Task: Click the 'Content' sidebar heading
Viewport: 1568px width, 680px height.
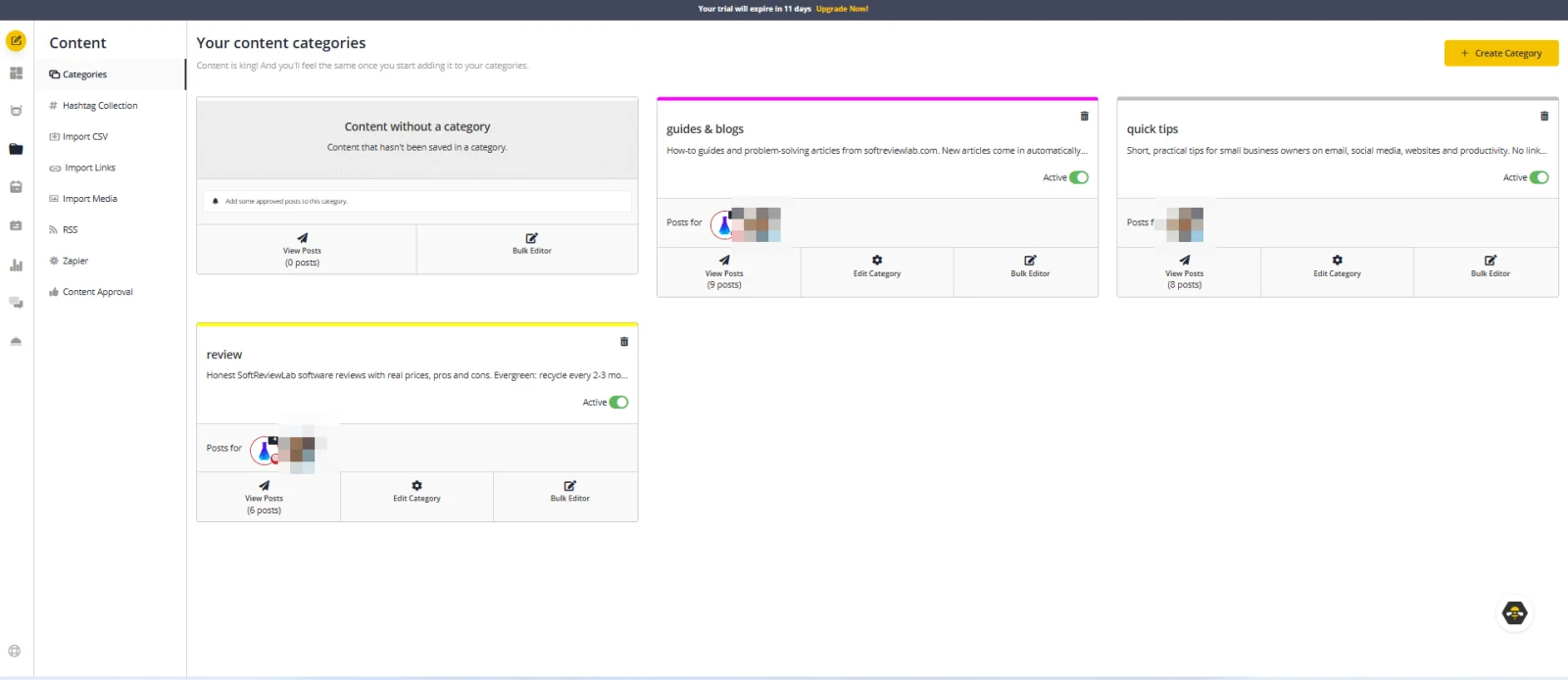Action: 77,43
